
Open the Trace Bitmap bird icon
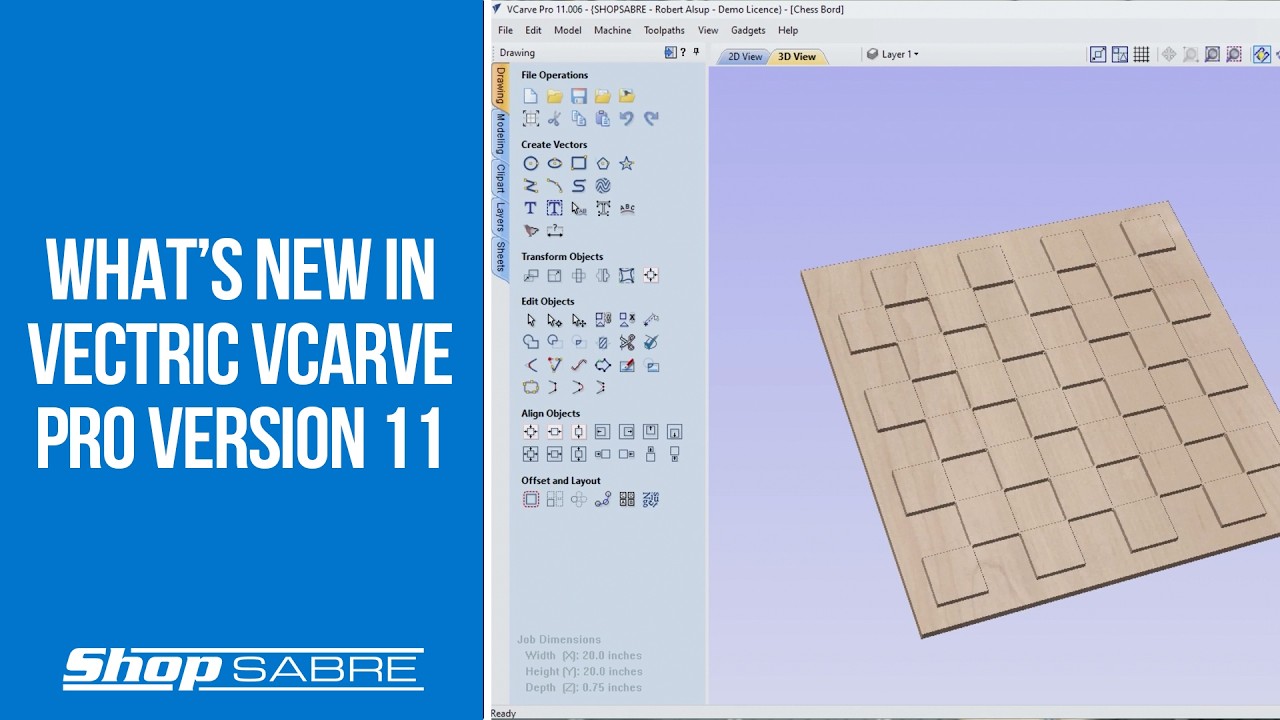pyautogui.click(x=530, y=230)
